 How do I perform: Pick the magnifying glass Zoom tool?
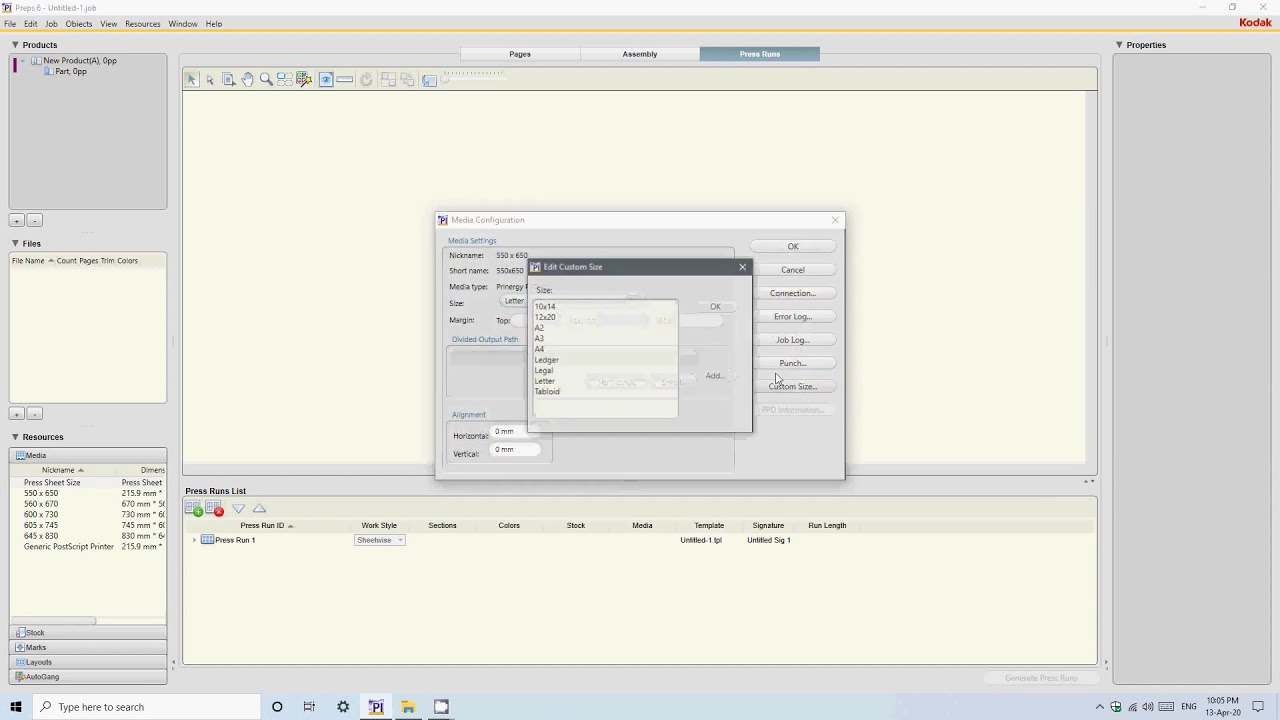[266, 79]
